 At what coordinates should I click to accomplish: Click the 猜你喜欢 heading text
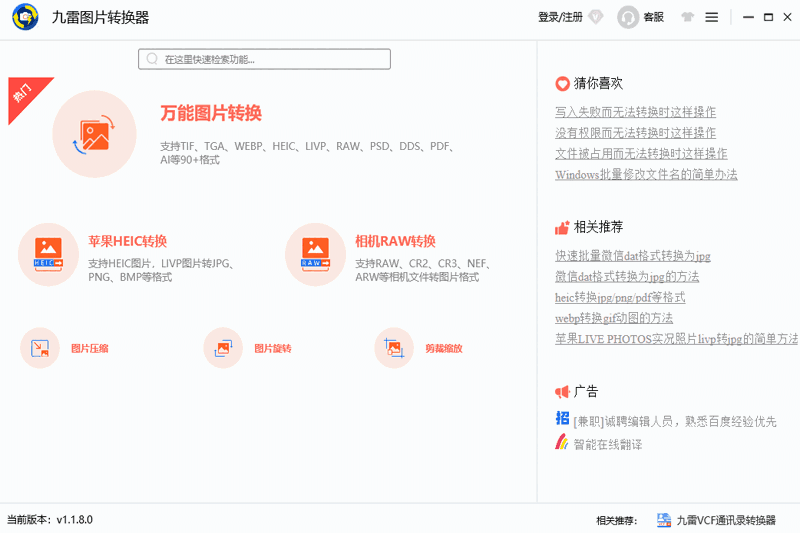[598, 83]
